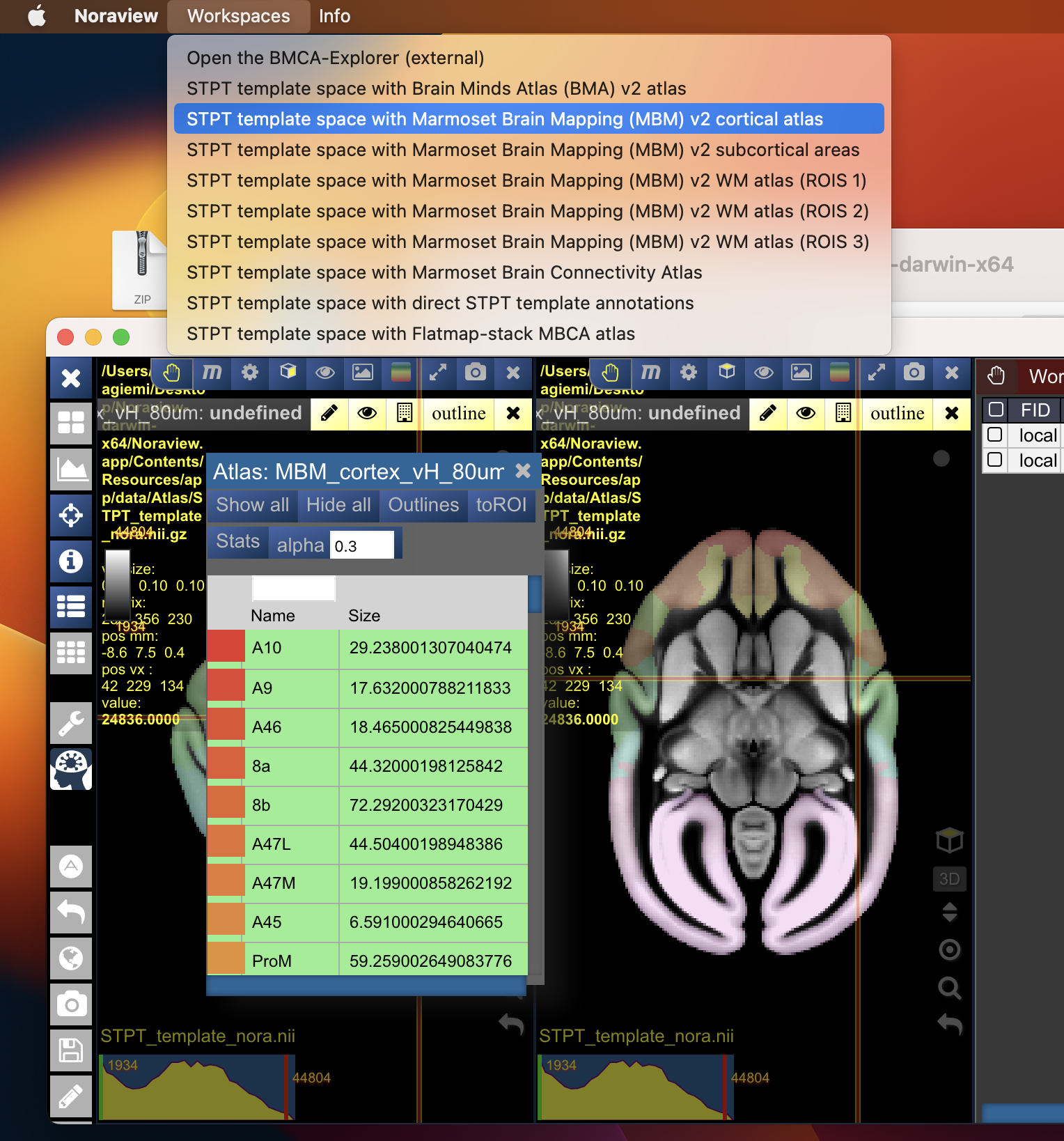
Task: Select the A45 atlas region row
Action: tap(367, 922)
